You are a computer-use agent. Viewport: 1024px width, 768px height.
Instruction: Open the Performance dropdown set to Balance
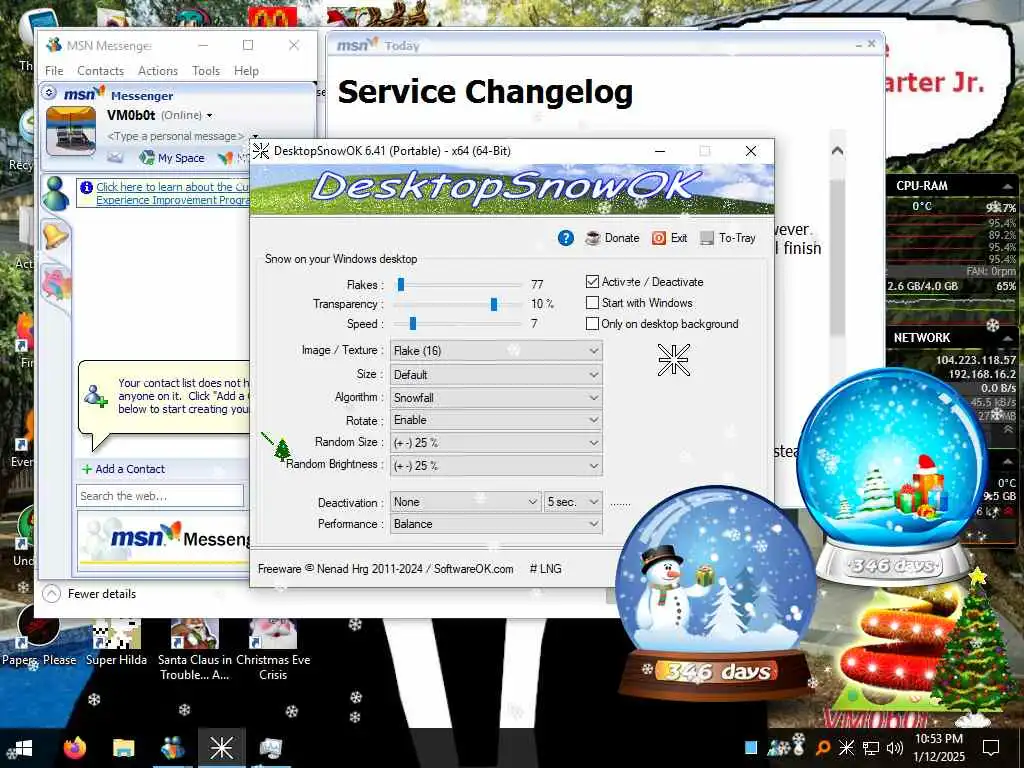(496, 524)
